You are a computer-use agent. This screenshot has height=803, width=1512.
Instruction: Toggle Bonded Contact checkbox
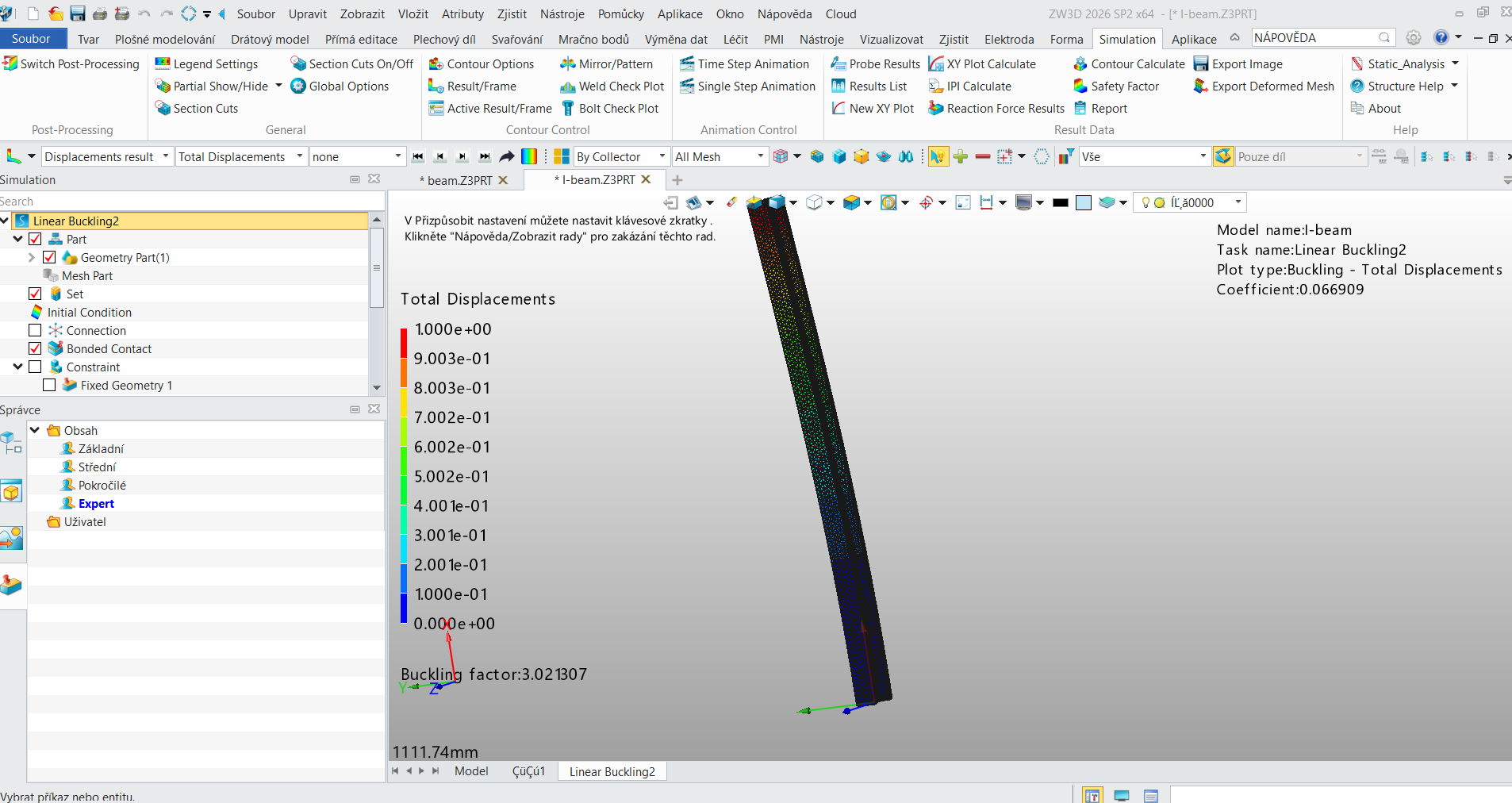coord(35,348)
